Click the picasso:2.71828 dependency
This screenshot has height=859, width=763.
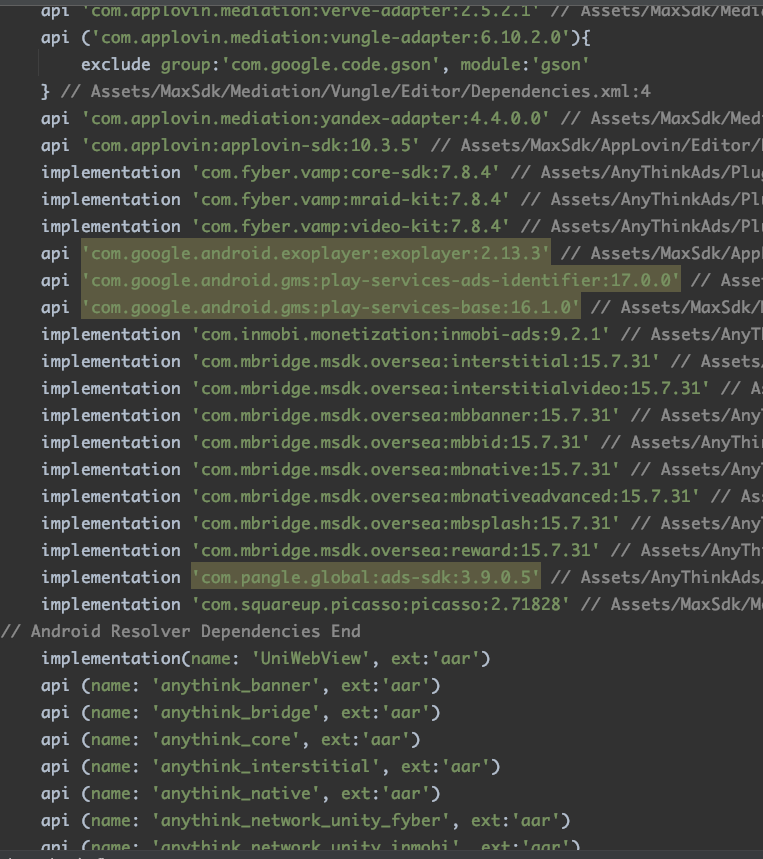pyautogui.click(x=380, y=604)
